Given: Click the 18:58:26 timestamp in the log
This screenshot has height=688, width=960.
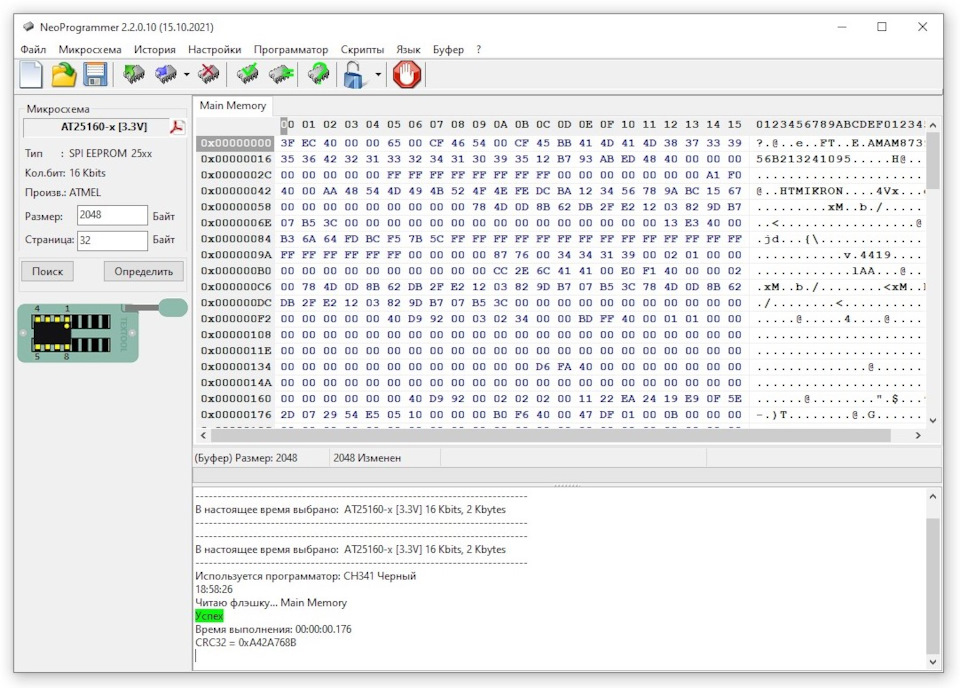Looking at the screenshot, I should pos(214,589).
